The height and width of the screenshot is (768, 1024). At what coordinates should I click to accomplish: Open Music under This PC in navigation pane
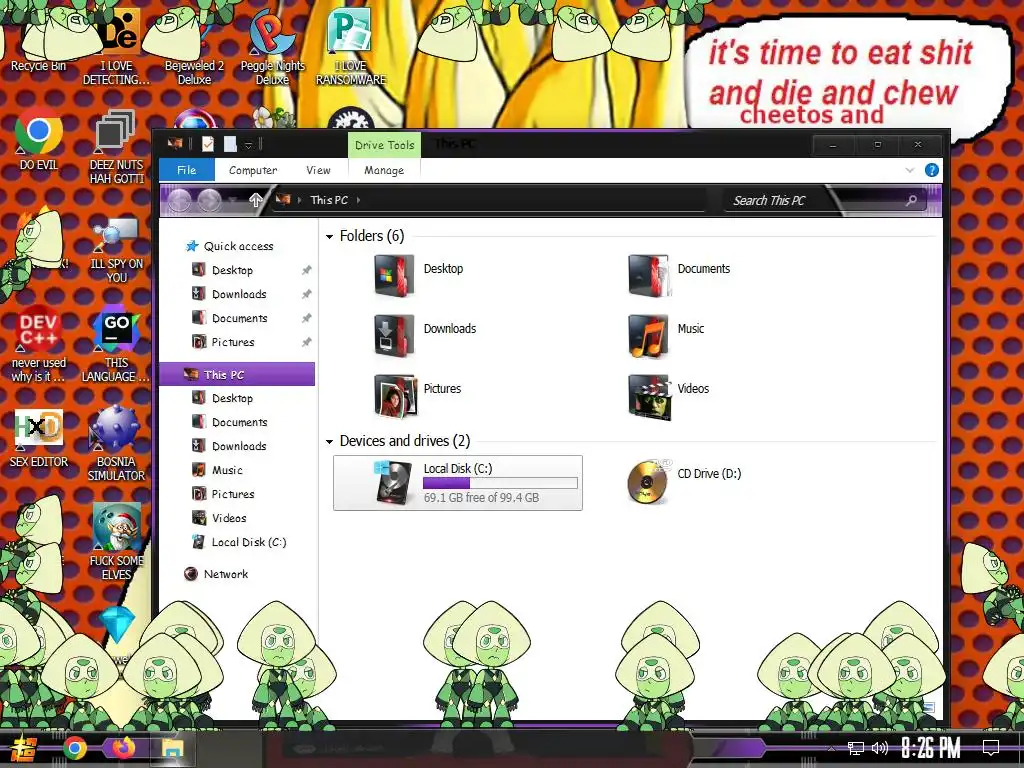[x=227, y=470]
